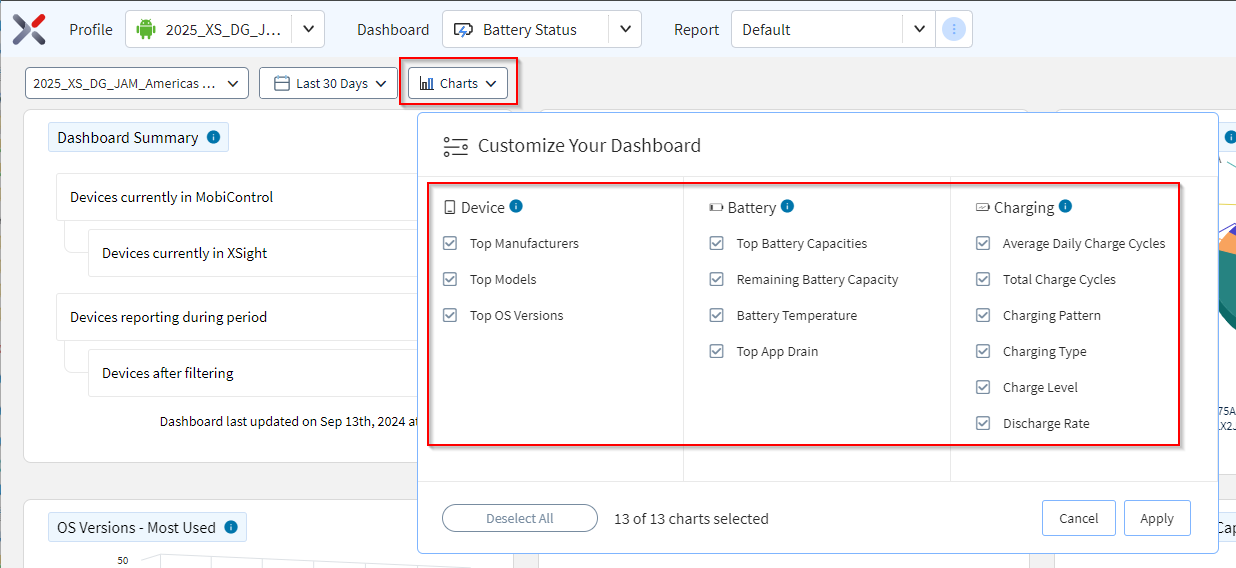
Task: Click the Battery Status dashboard name
Action: click(530, 30)
